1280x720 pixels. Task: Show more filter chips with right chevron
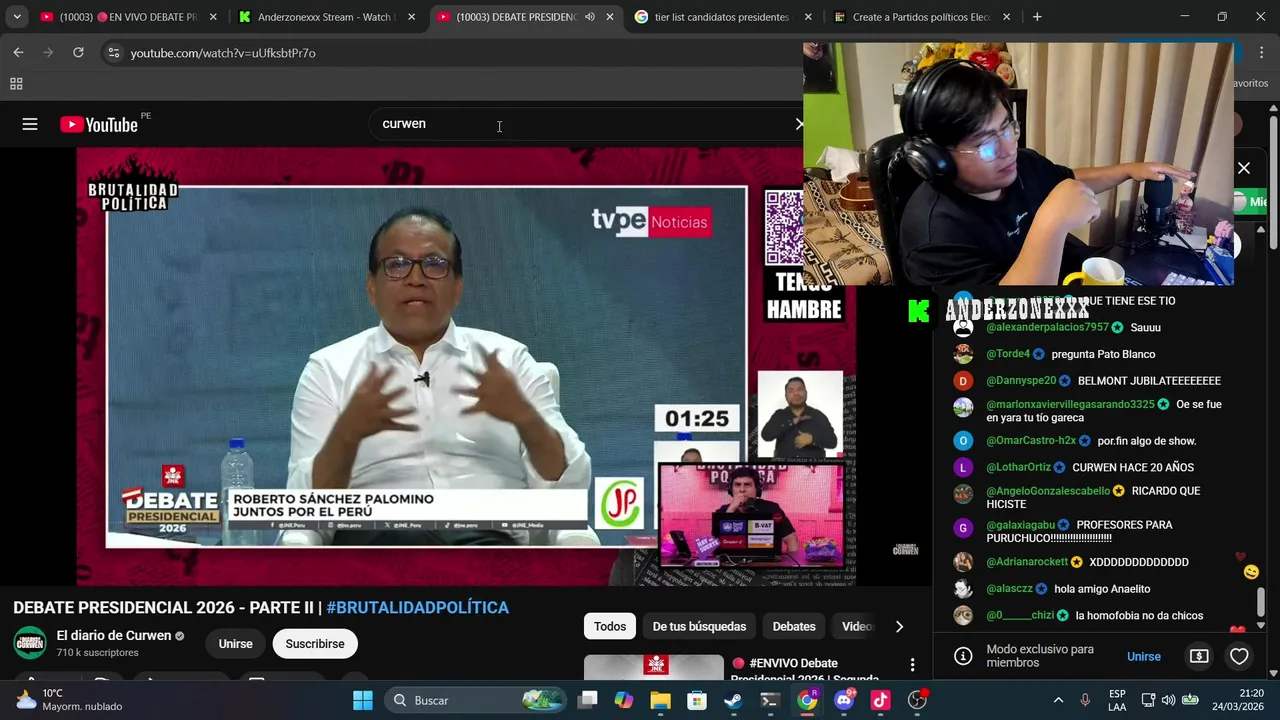pyautogui.click(x=899, y=626)
